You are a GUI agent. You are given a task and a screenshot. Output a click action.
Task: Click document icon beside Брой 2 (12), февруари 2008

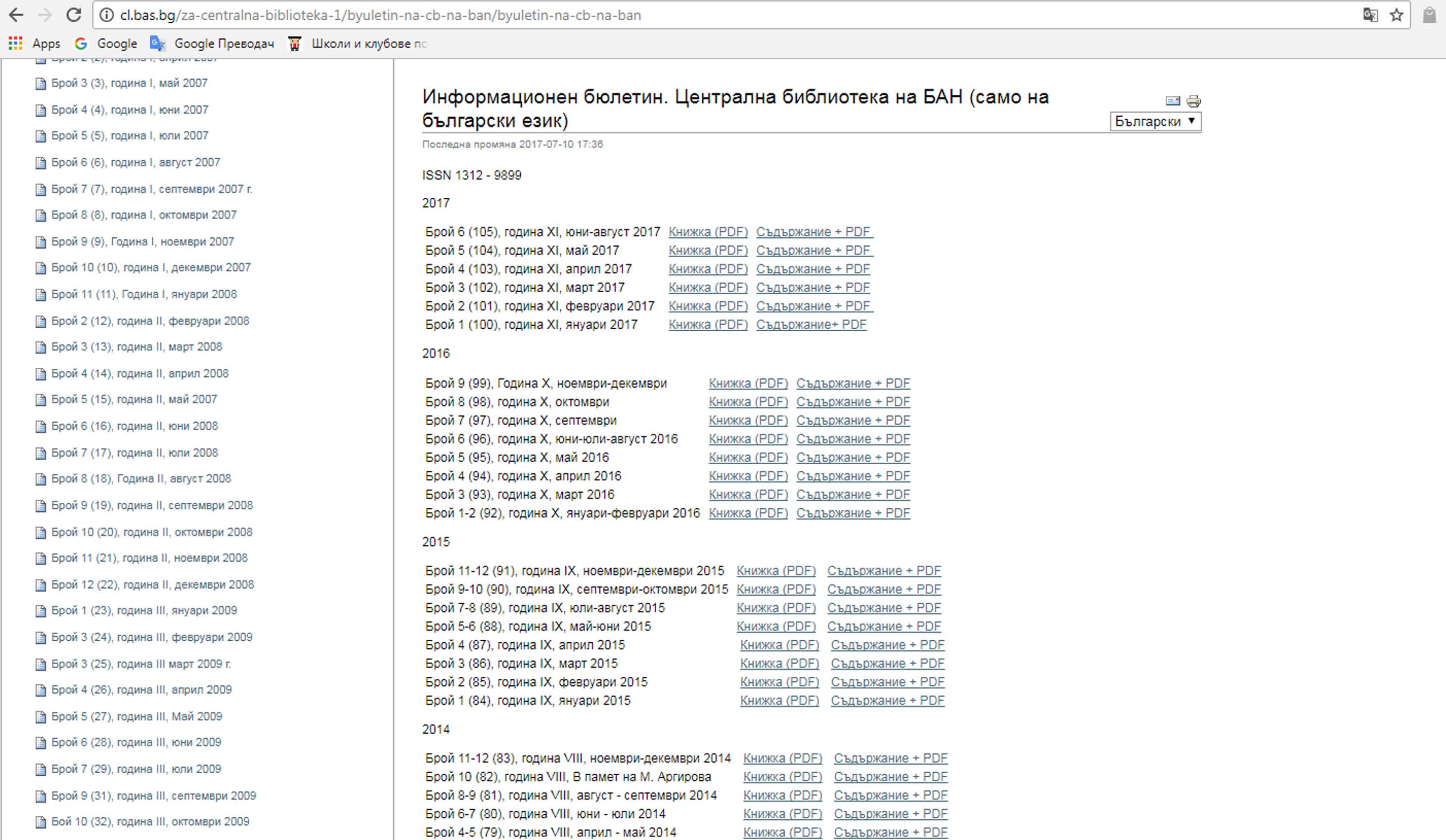(41, 322)
